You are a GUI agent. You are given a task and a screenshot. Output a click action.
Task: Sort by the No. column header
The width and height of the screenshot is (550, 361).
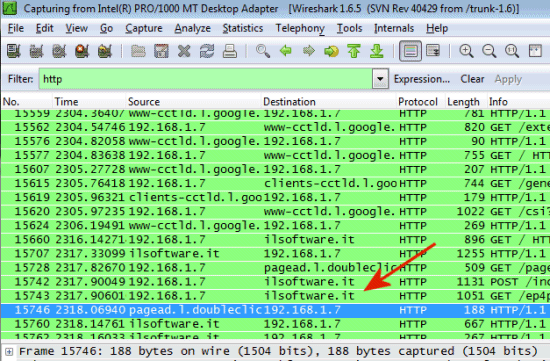[27, 102]
